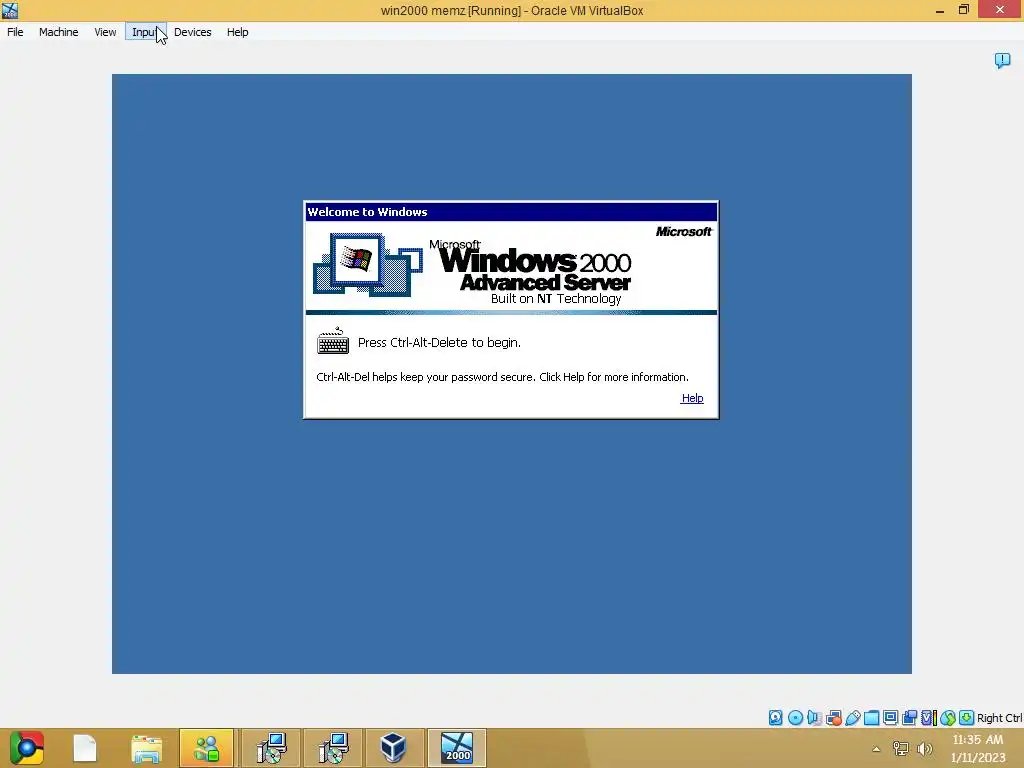Image resolution: width=1024 pixels, height=768 pixels.
Task: Open the File menu
Action: 15,32
